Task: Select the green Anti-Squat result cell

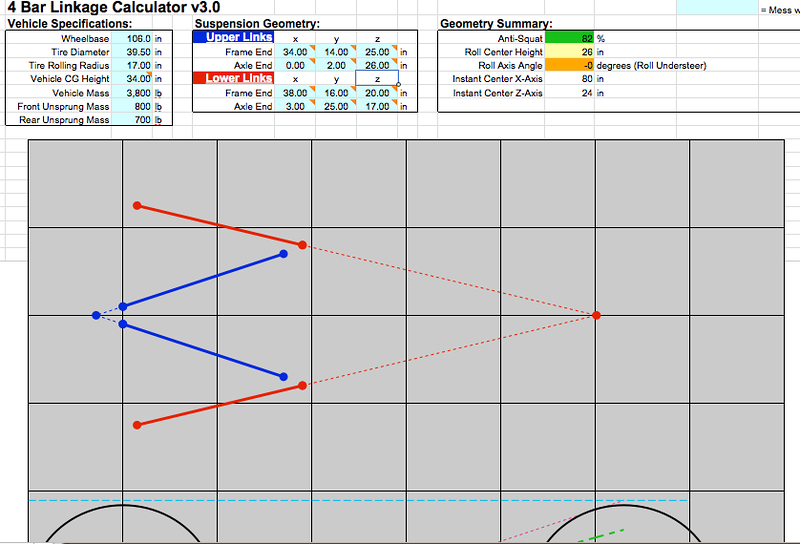Action: pos(571,39)
